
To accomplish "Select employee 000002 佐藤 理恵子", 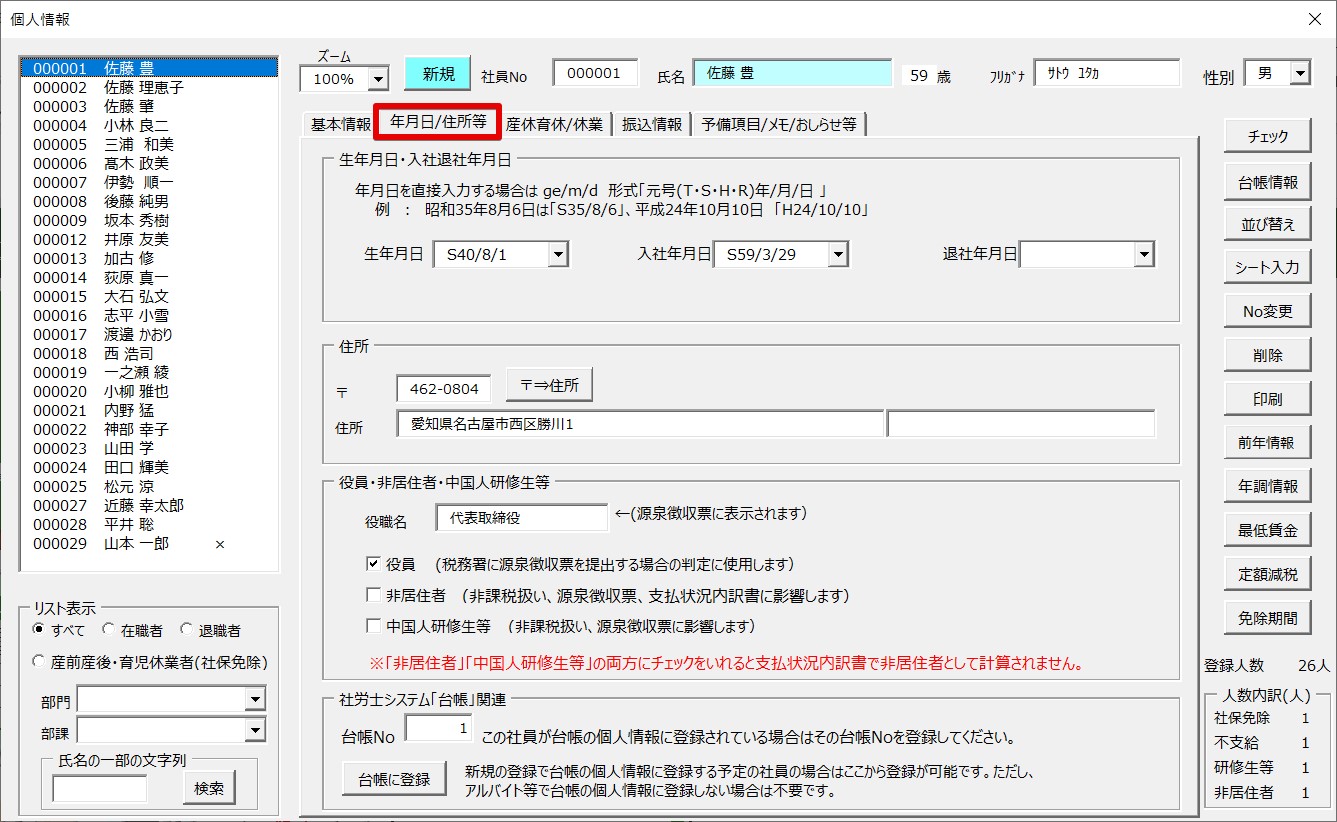I will click(149, 87).
